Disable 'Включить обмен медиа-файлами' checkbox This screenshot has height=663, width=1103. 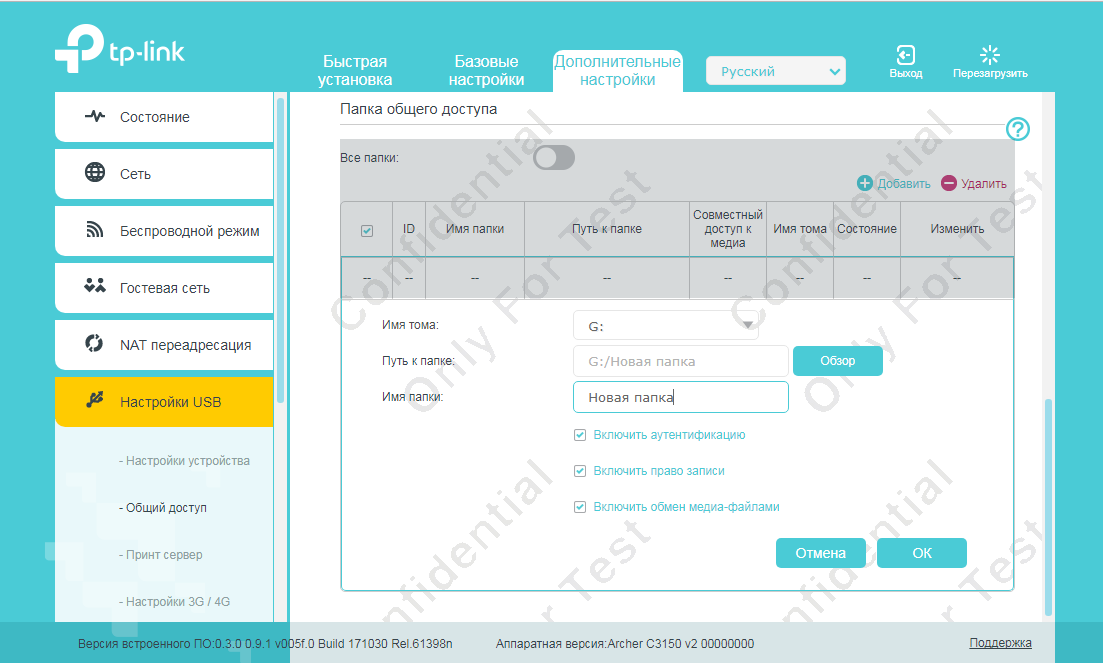click(x=580, y=507)
